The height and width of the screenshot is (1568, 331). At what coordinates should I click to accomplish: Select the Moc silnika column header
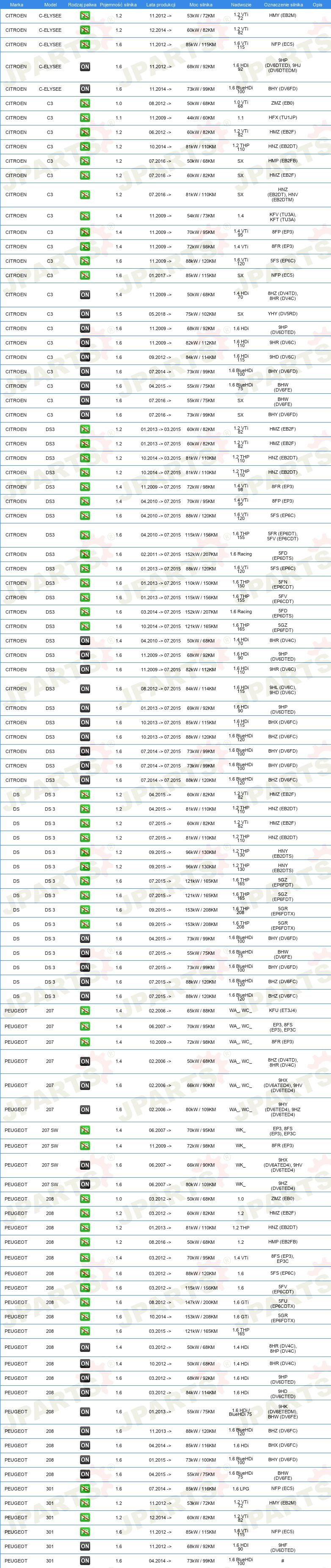pos(201,4)
